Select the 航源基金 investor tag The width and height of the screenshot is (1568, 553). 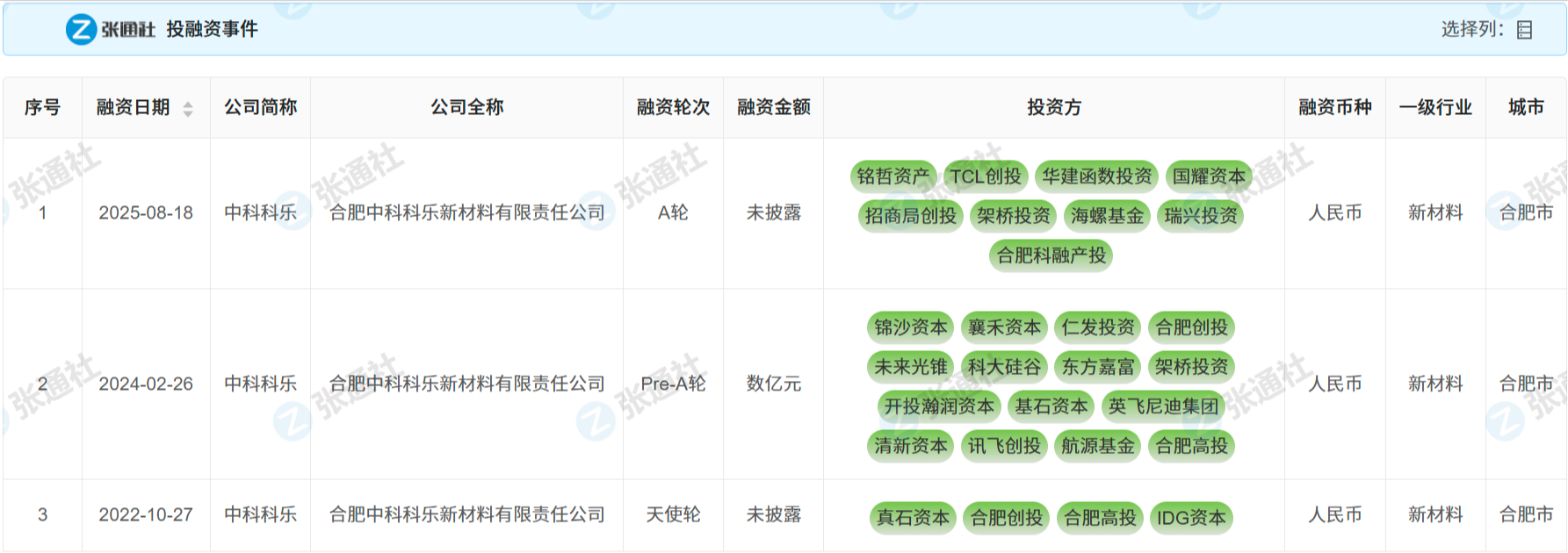coord(1098,446)
